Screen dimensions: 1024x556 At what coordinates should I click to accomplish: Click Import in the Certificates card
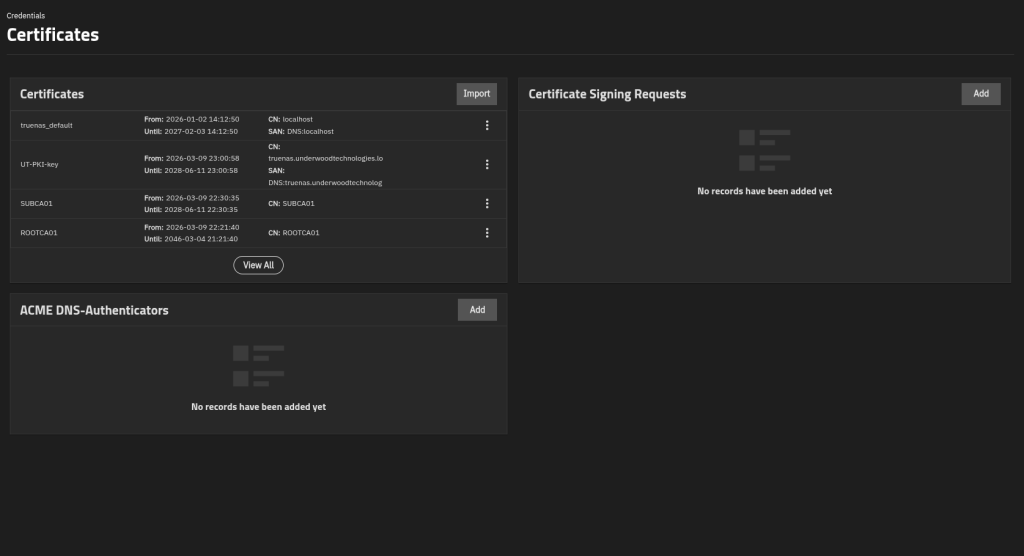[x=476, y=94]
